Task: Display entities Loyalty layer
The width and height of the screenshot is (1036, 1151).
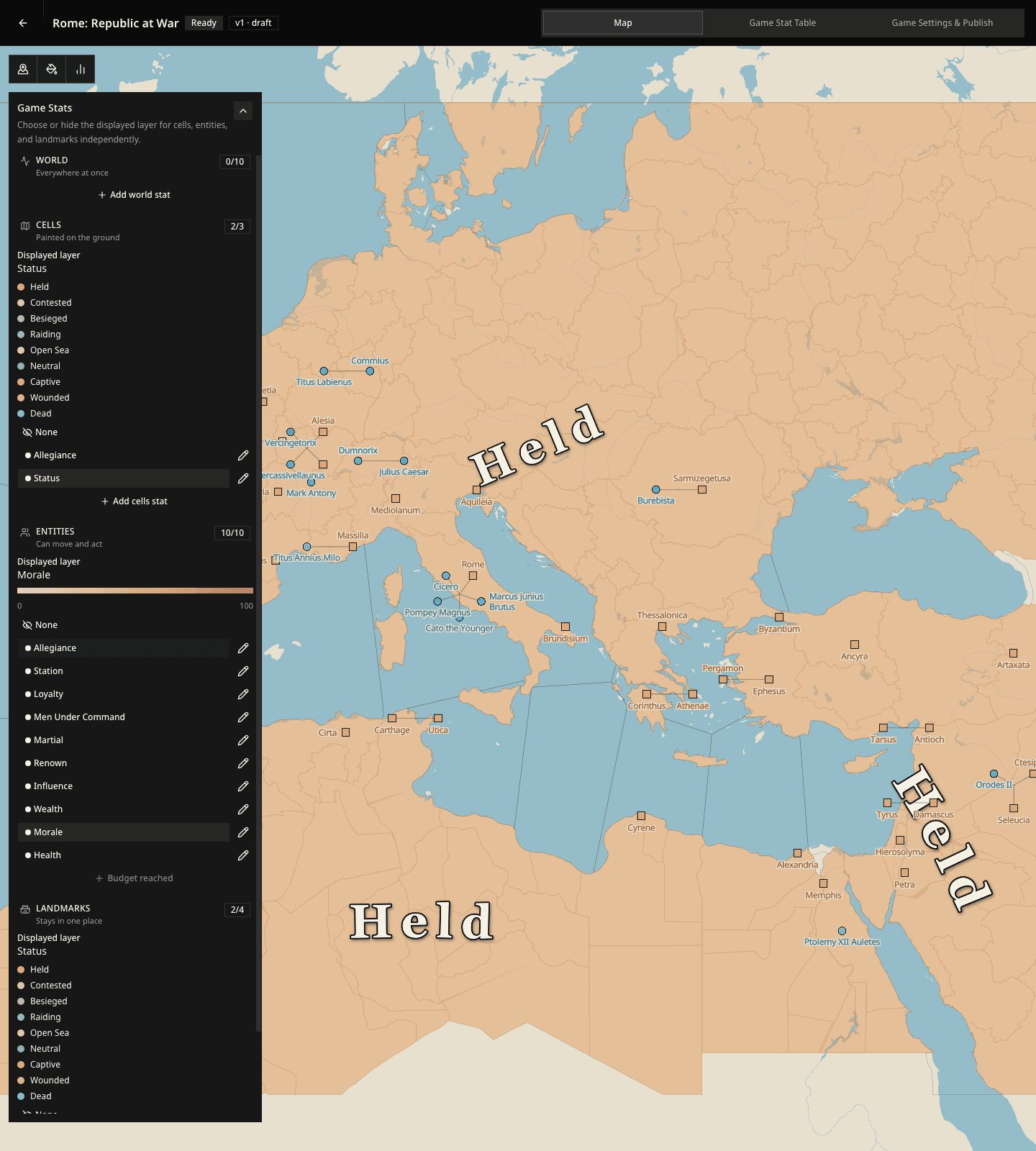Action: point(124,694)
